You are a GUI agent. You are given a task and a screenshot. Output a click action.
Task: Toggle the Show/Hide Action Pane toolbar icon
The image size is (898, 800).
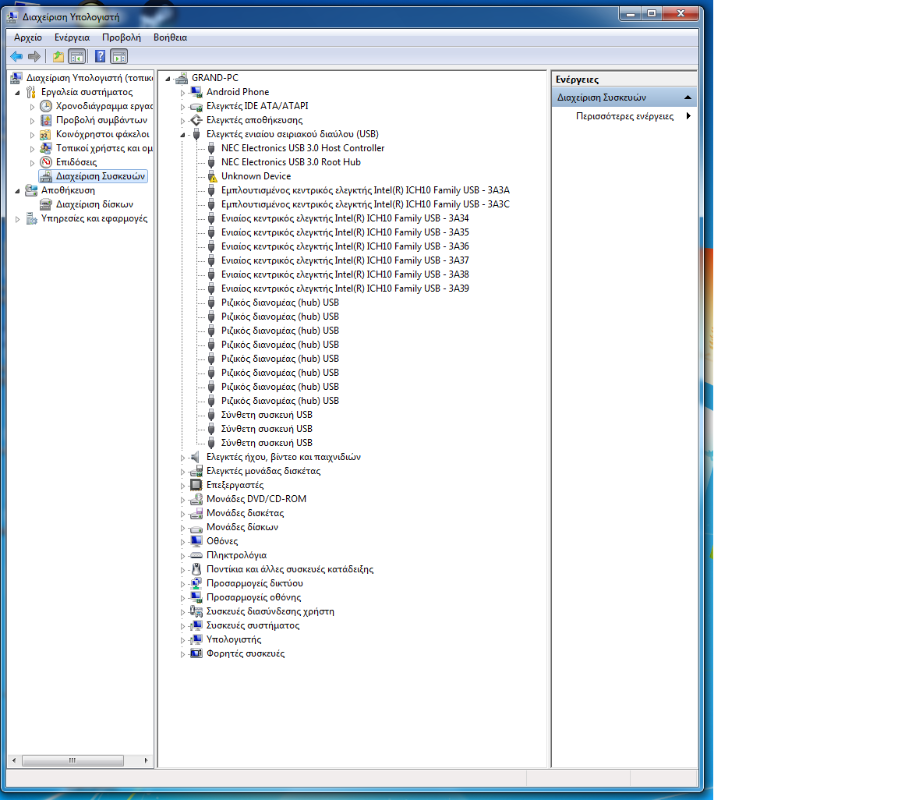coord(119,57)
